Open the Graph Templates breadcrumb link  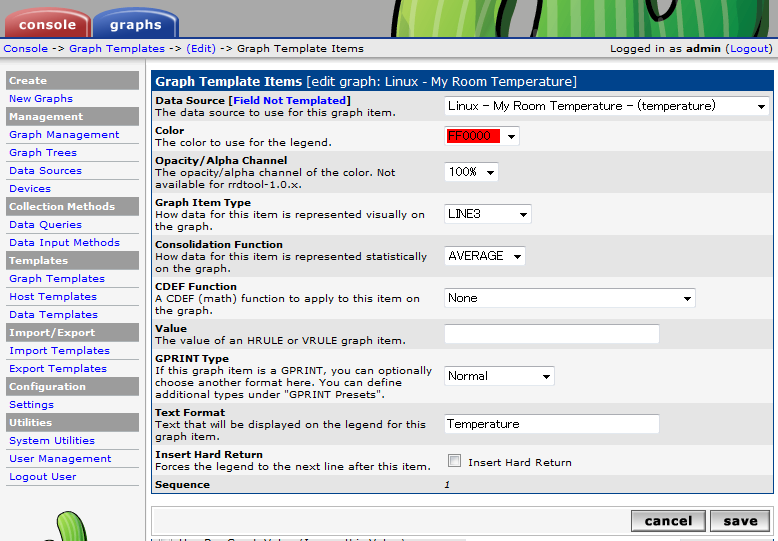[x=117, y=49]
